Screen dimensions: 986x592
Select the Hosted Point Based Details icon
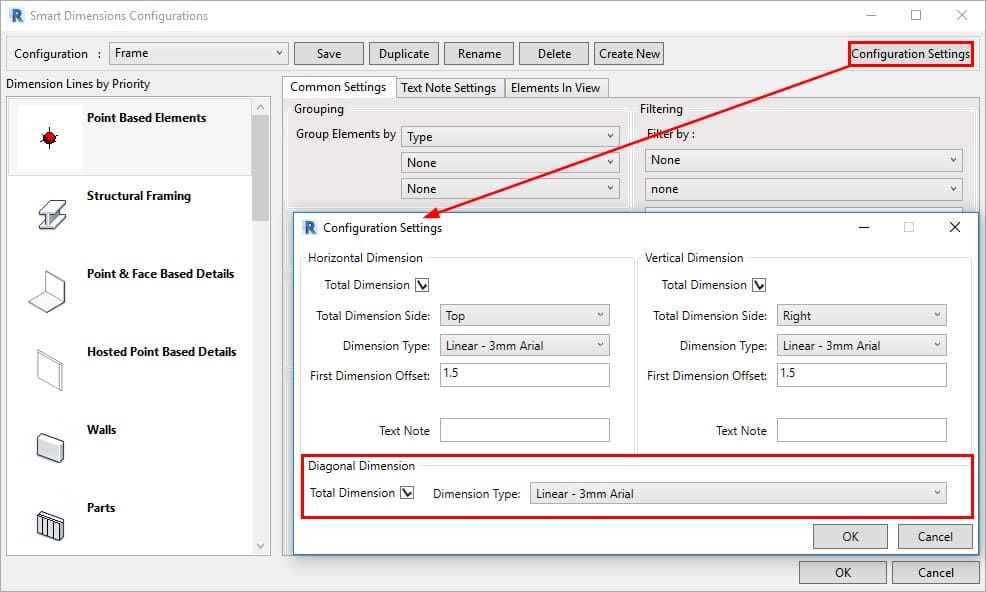[x=50, y=370]
